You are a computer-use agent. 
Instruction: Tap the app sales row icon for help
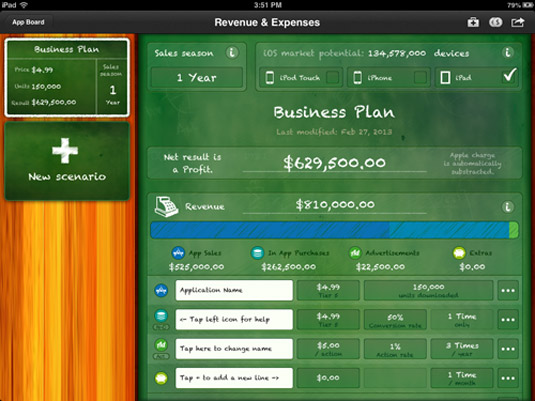tap(161, 290)
